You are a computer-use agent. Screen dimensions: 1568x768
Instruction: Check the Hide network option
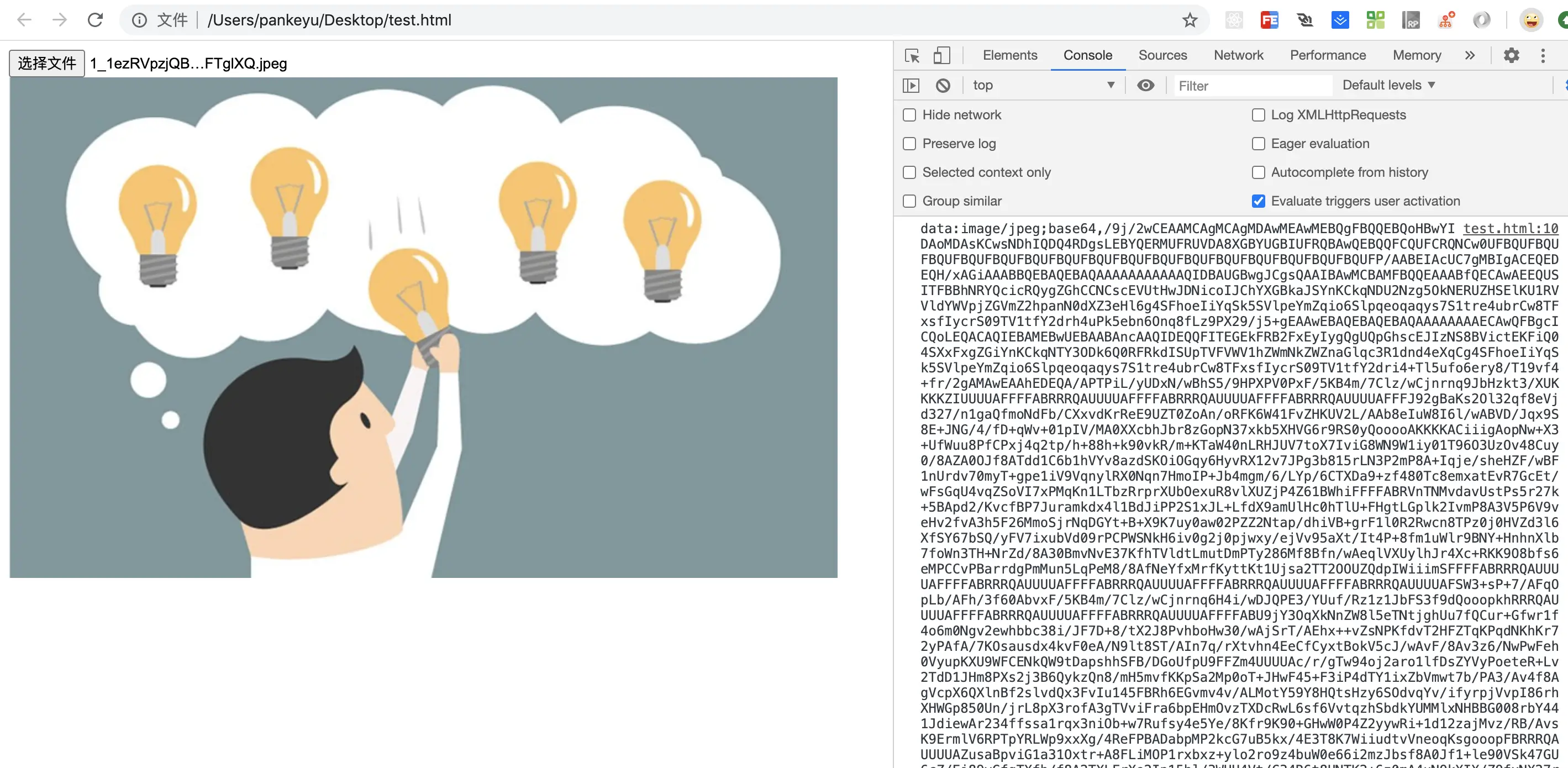[x=909, y=115]
